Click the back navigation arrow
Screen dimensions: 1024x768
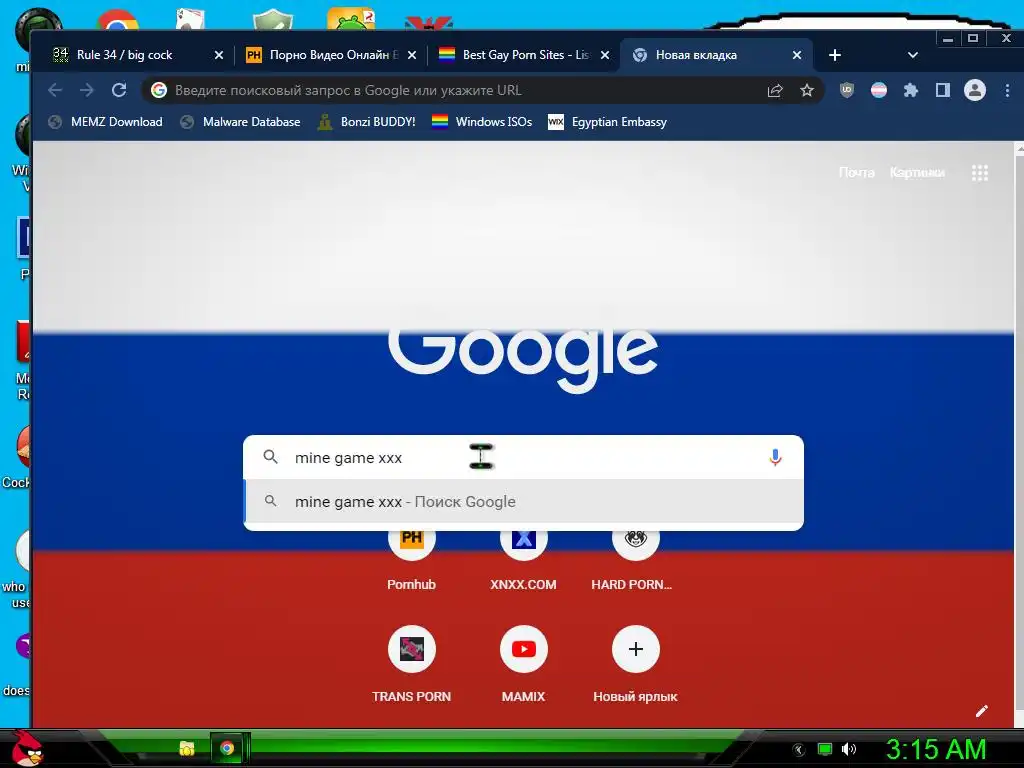coord(56,90)
